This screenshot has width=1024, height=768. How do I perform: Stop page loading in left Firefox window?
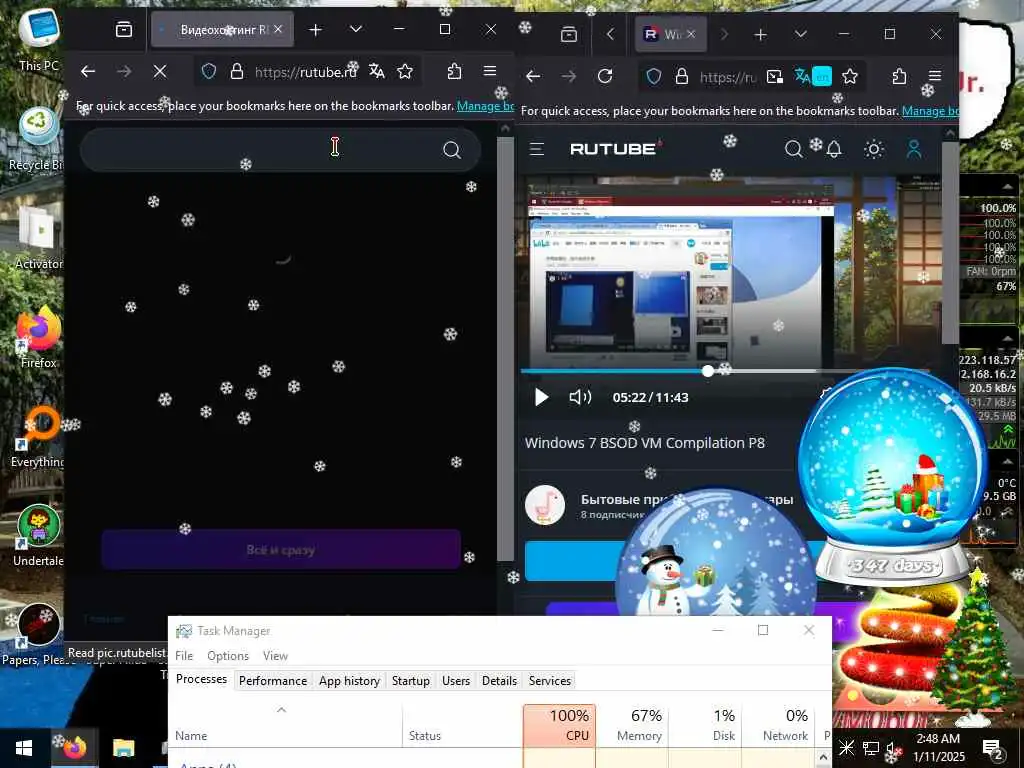(159, 71)
